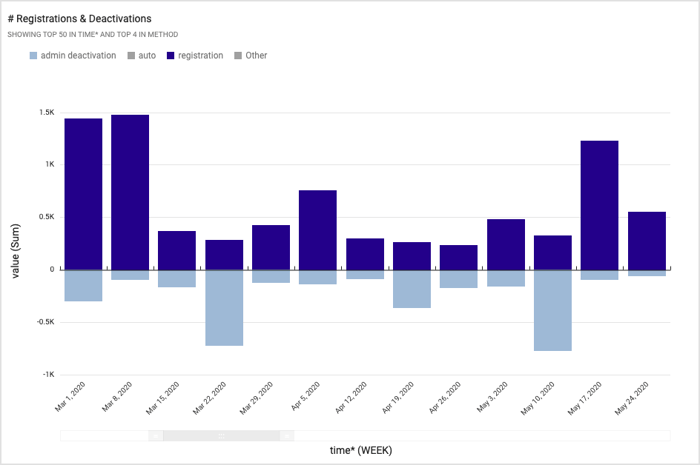Click the gray auto legend swatch
Viewport: 700px width, 465px height.
(x=129, y=55)
